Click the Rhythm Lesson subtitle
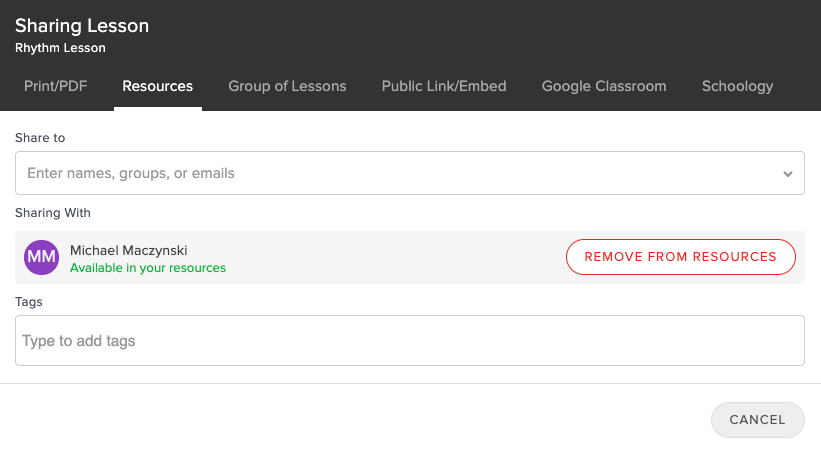 (x=60, y=48)
